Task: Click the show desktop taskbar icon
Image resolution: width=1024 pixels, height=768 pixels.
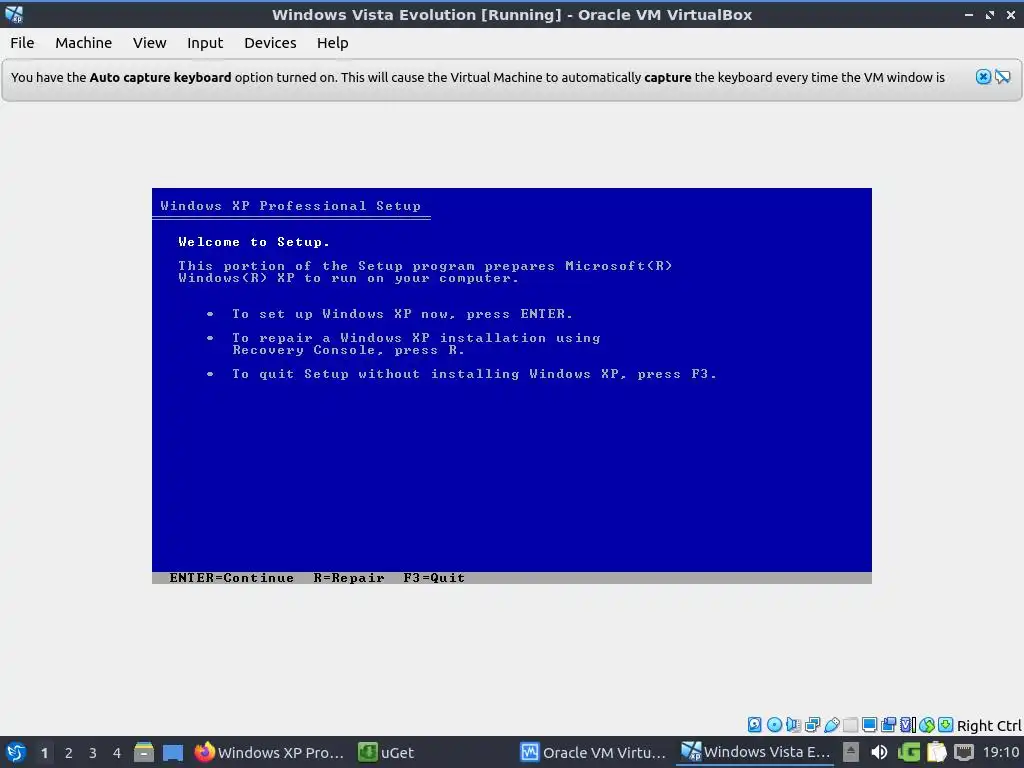Action: [x=172, y=752]
